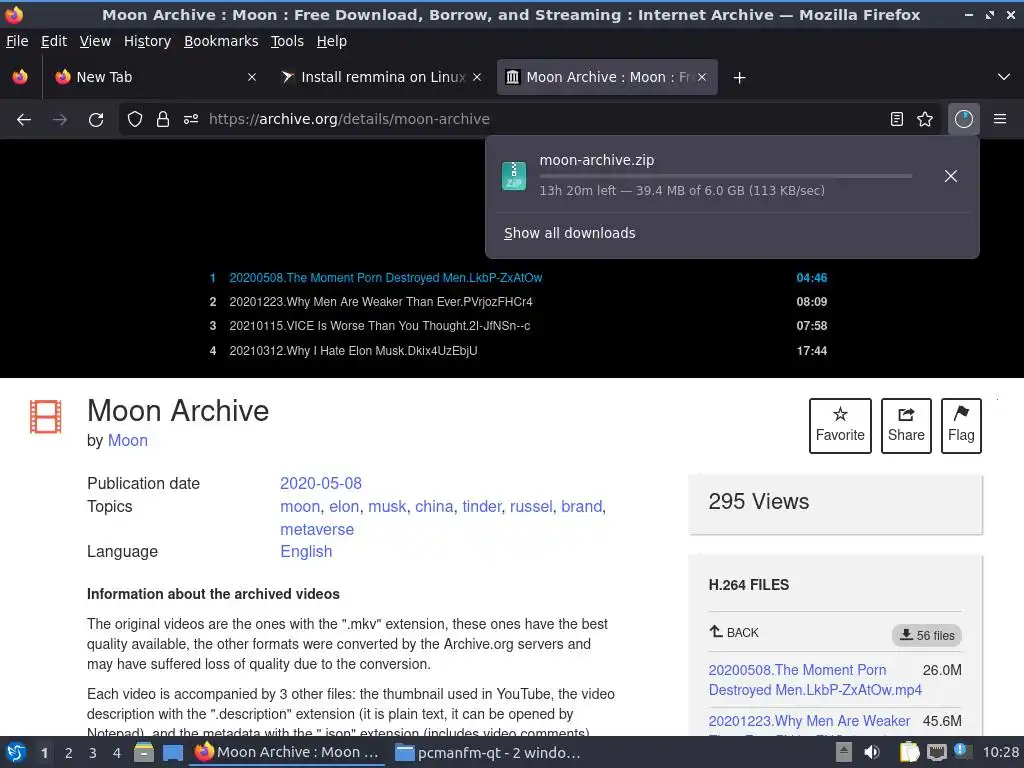Click the Share button
The image size is (1024, 768).
(906, 425)
